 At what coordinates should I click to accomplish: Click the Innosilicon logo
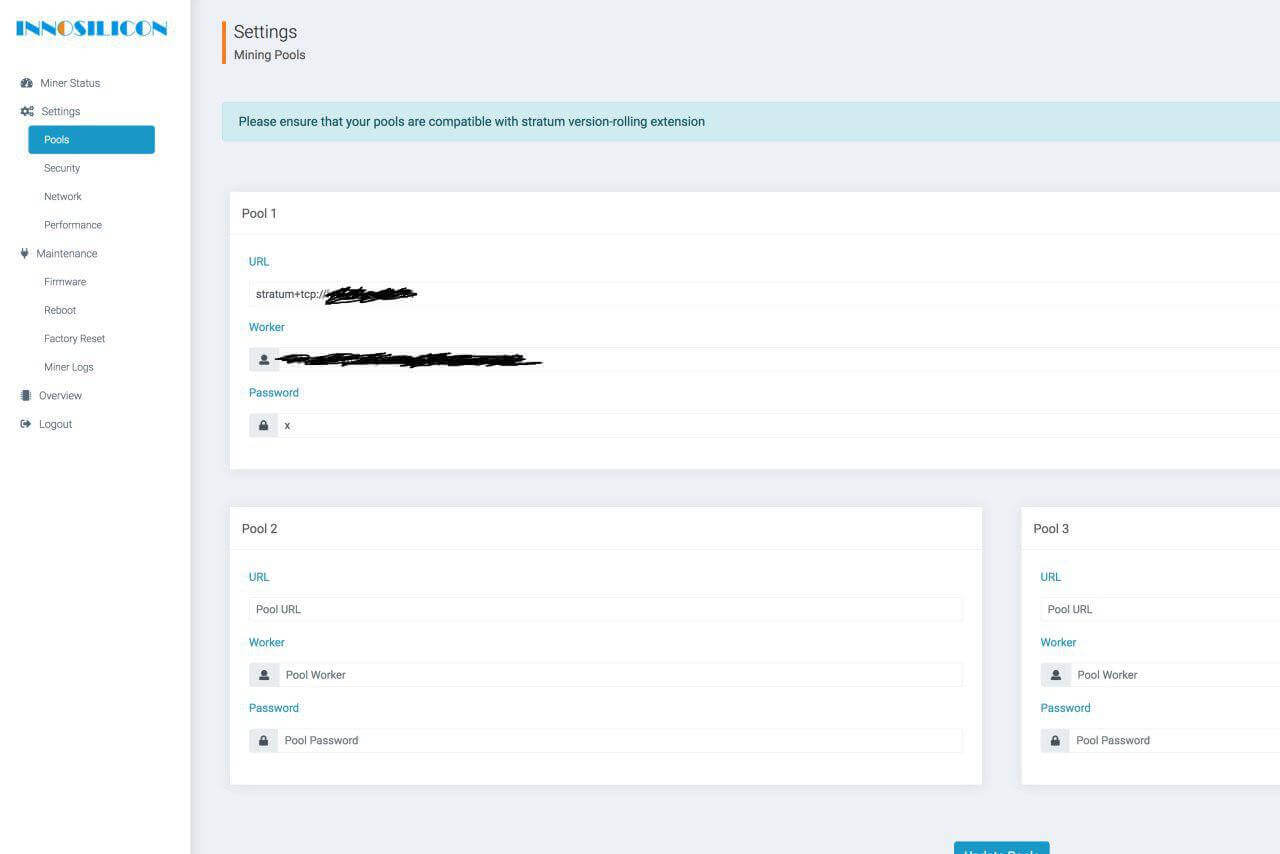[91, 29]
